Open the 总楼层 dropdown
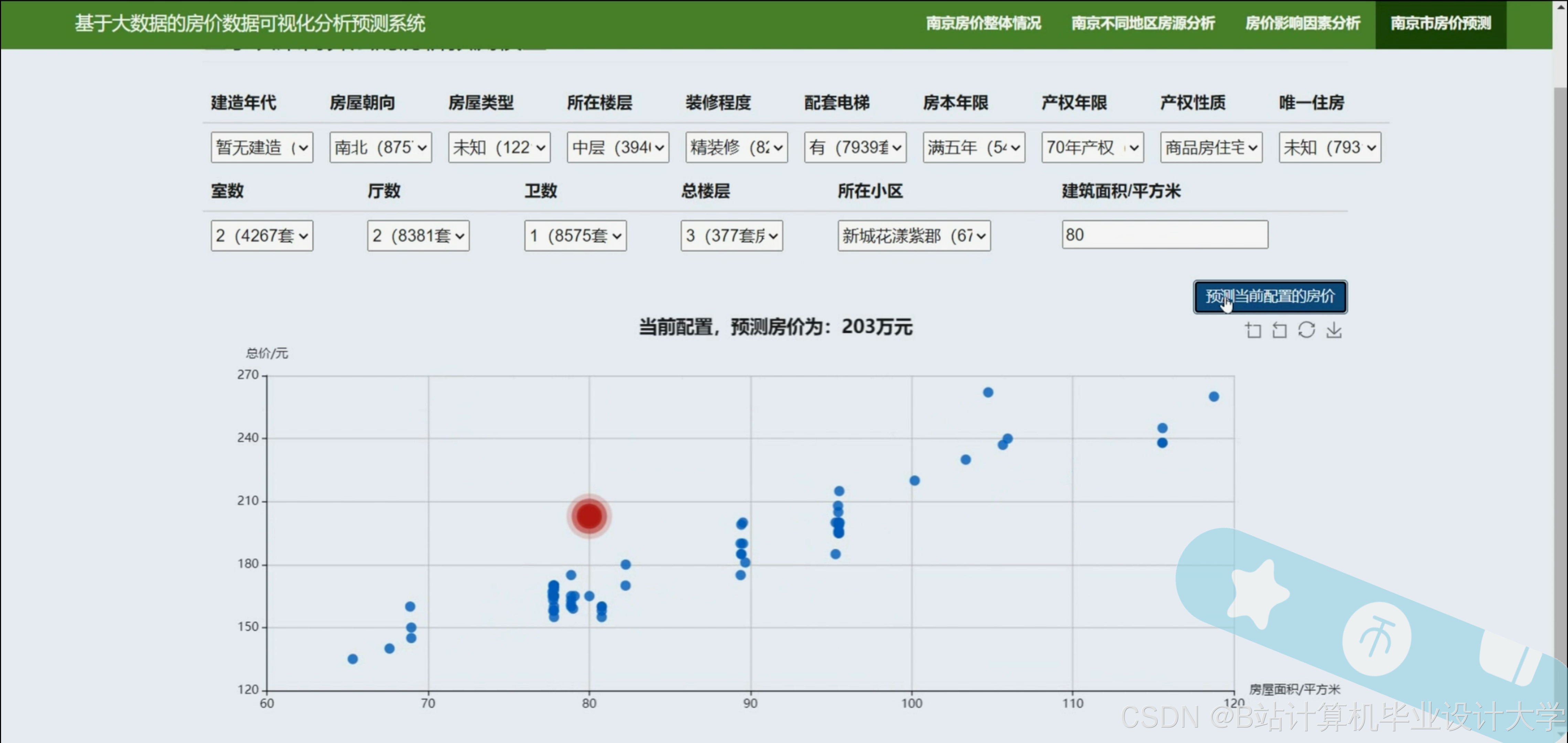The height and width of the screenshot is (743, 1568). tap(732, 236)
